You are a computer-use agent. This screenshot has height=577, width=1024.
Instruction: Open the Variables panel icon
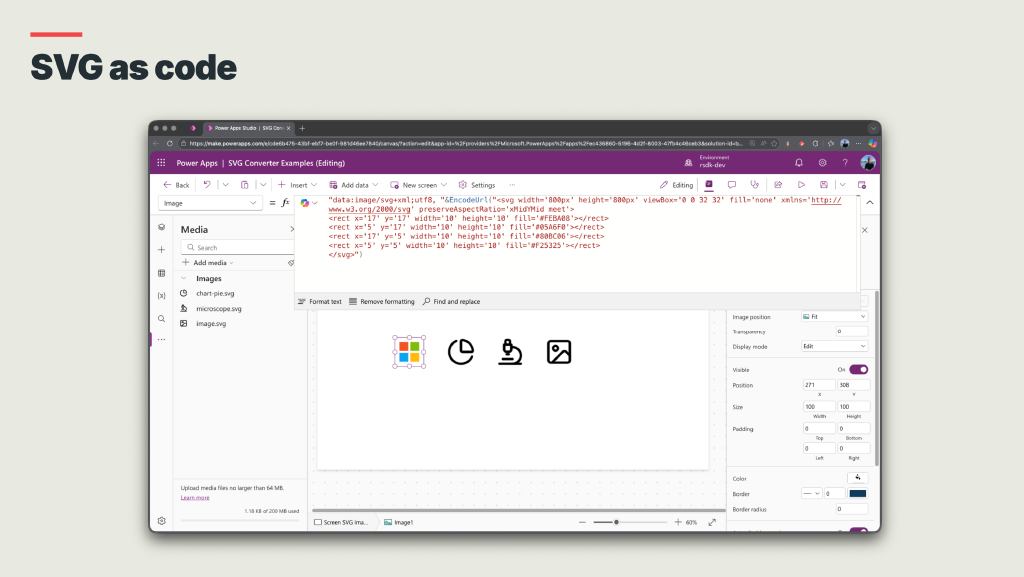(x=161, y=295)
